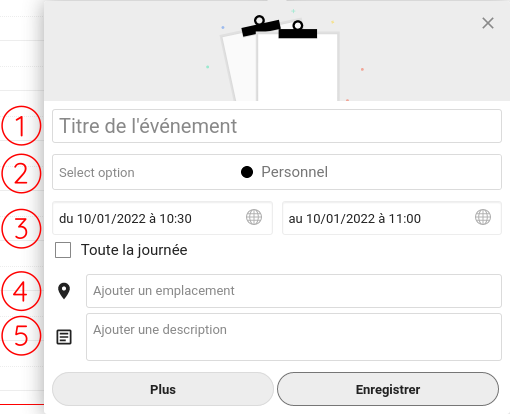
Task: Open the start date picker du 10/01/2022
Action: pos(162,218)
